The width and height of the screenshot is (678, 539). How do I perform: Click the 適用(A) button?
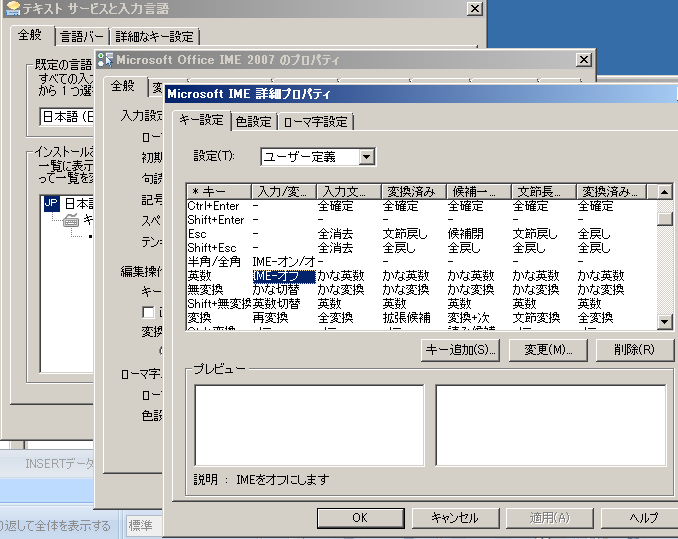[x=550, y=518]
